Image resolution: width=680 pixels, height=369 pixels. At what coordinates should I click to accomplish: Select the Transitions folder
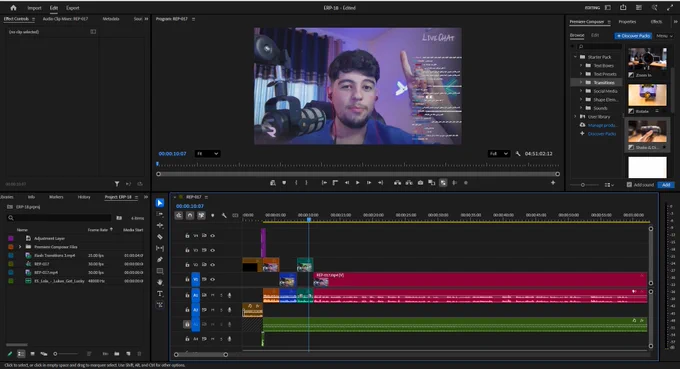[x=604, y=82]
